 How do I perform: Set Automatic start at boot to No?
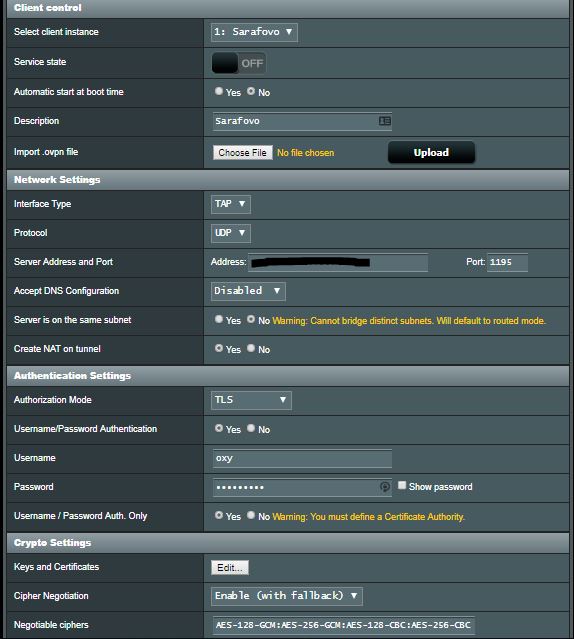[251, 91]
